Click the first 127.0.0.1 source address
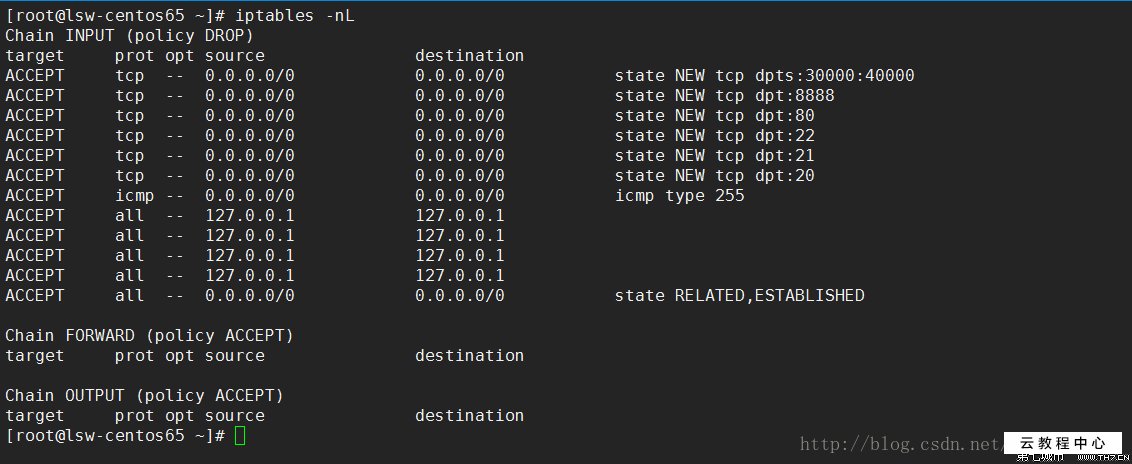Image resolution: width=1132 pixels, height=464 pixels. point(249,216)
